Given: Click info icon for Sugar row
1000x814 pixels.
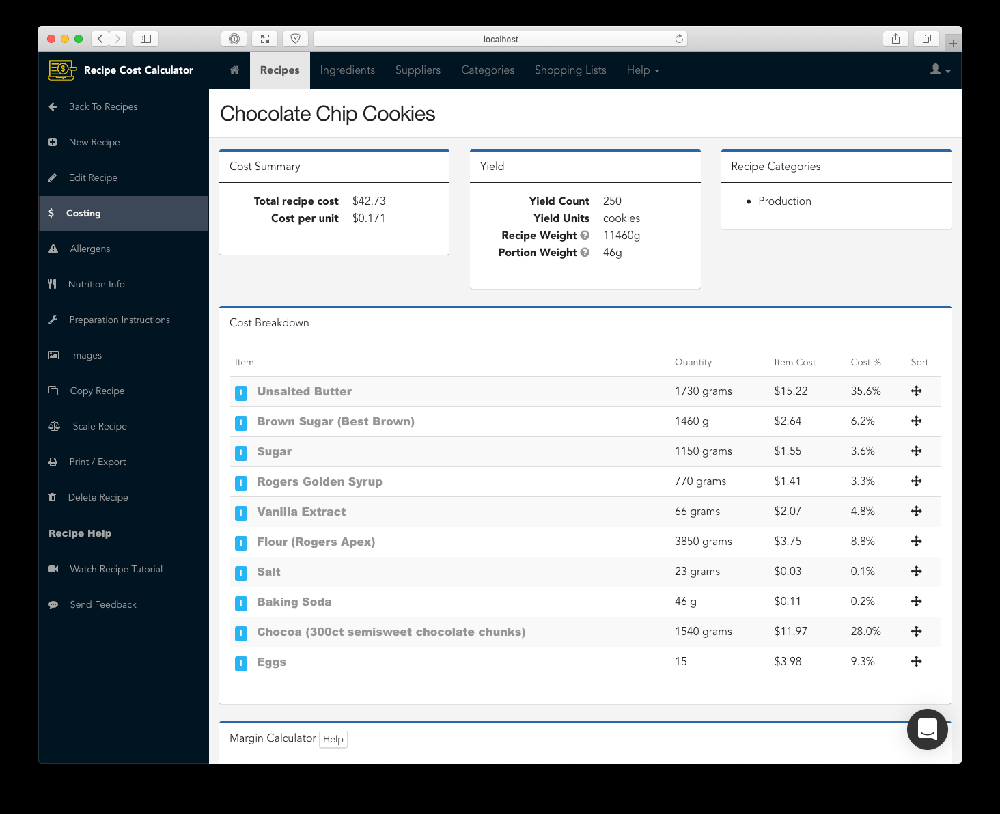Looking at the screenshot, I should [241, 452].
